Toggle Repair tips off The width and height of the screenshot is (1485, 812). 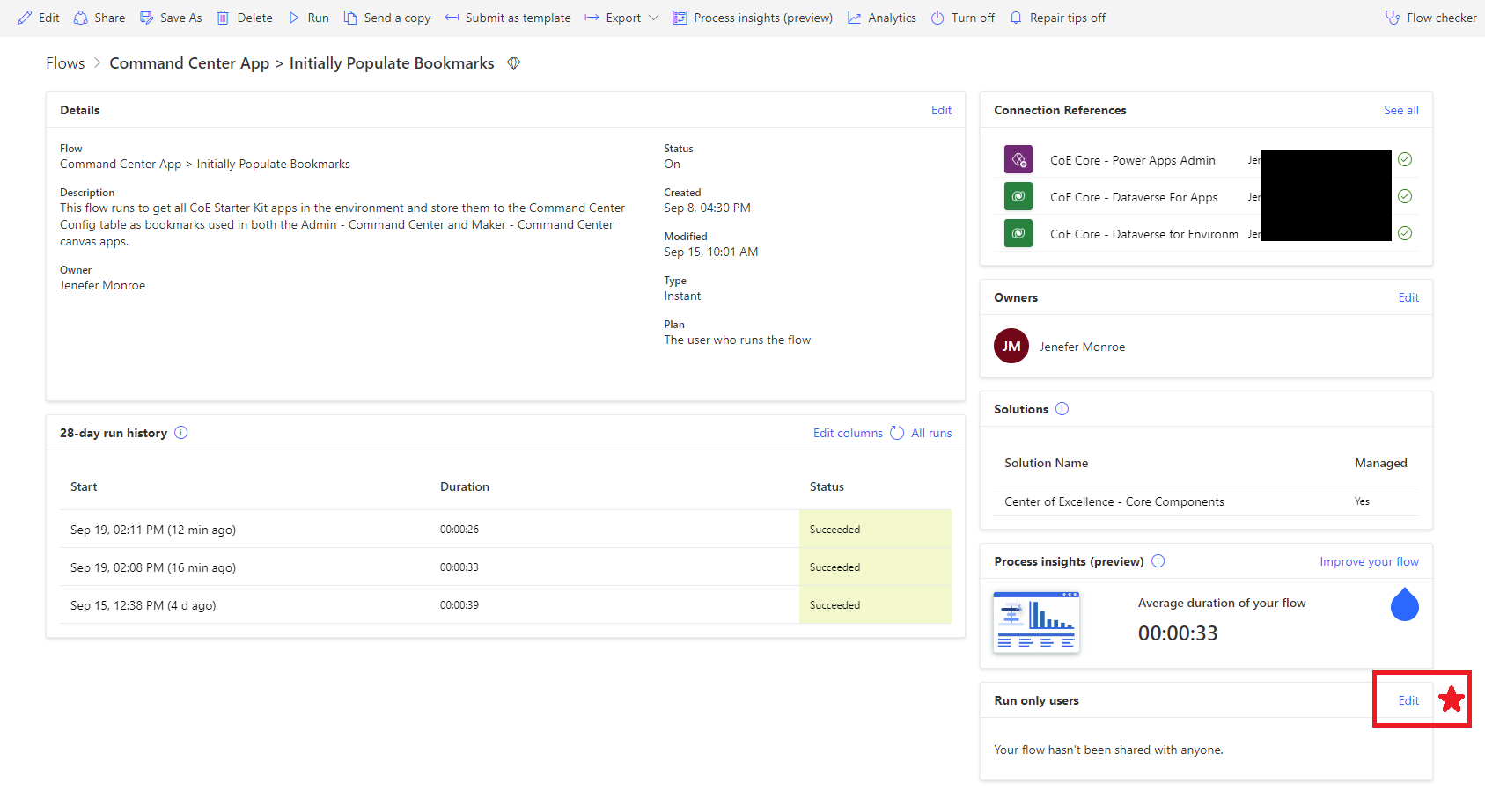[1057, 18]
